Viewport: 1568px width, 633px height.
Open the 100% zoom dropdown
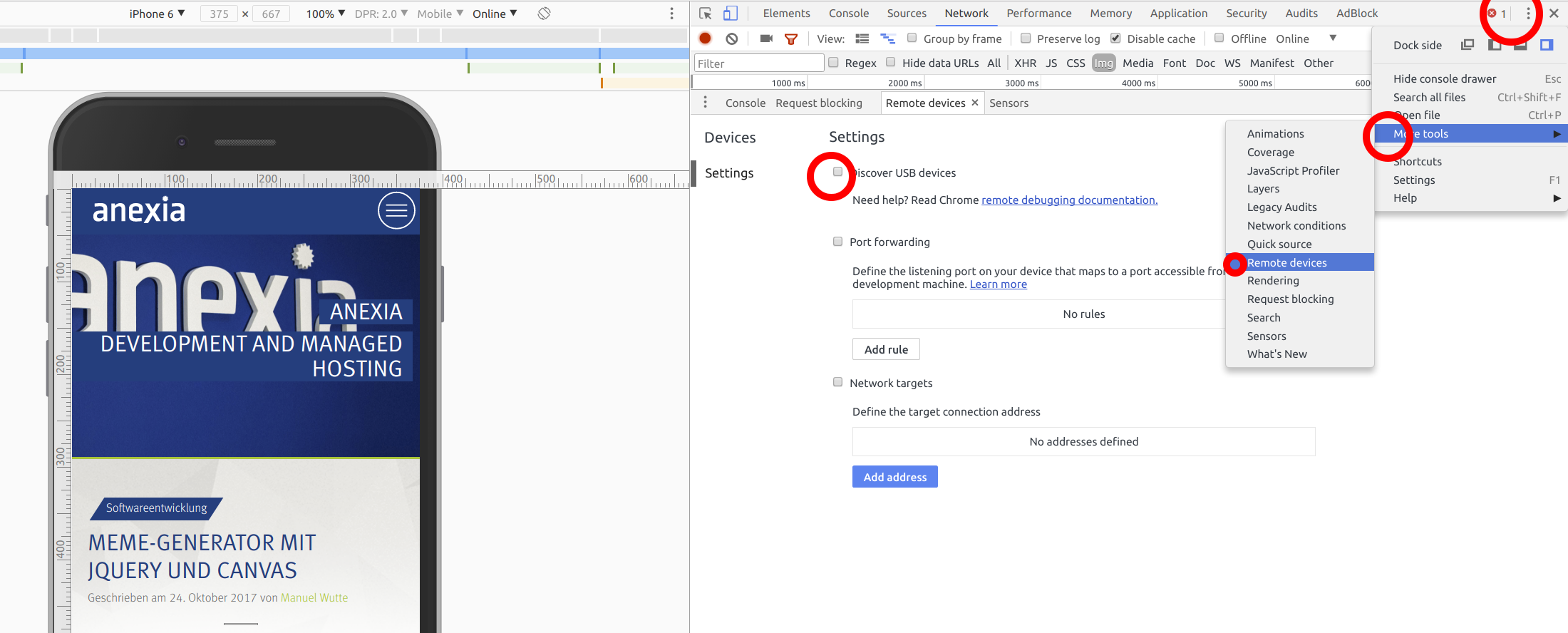(x=326, y=14)
